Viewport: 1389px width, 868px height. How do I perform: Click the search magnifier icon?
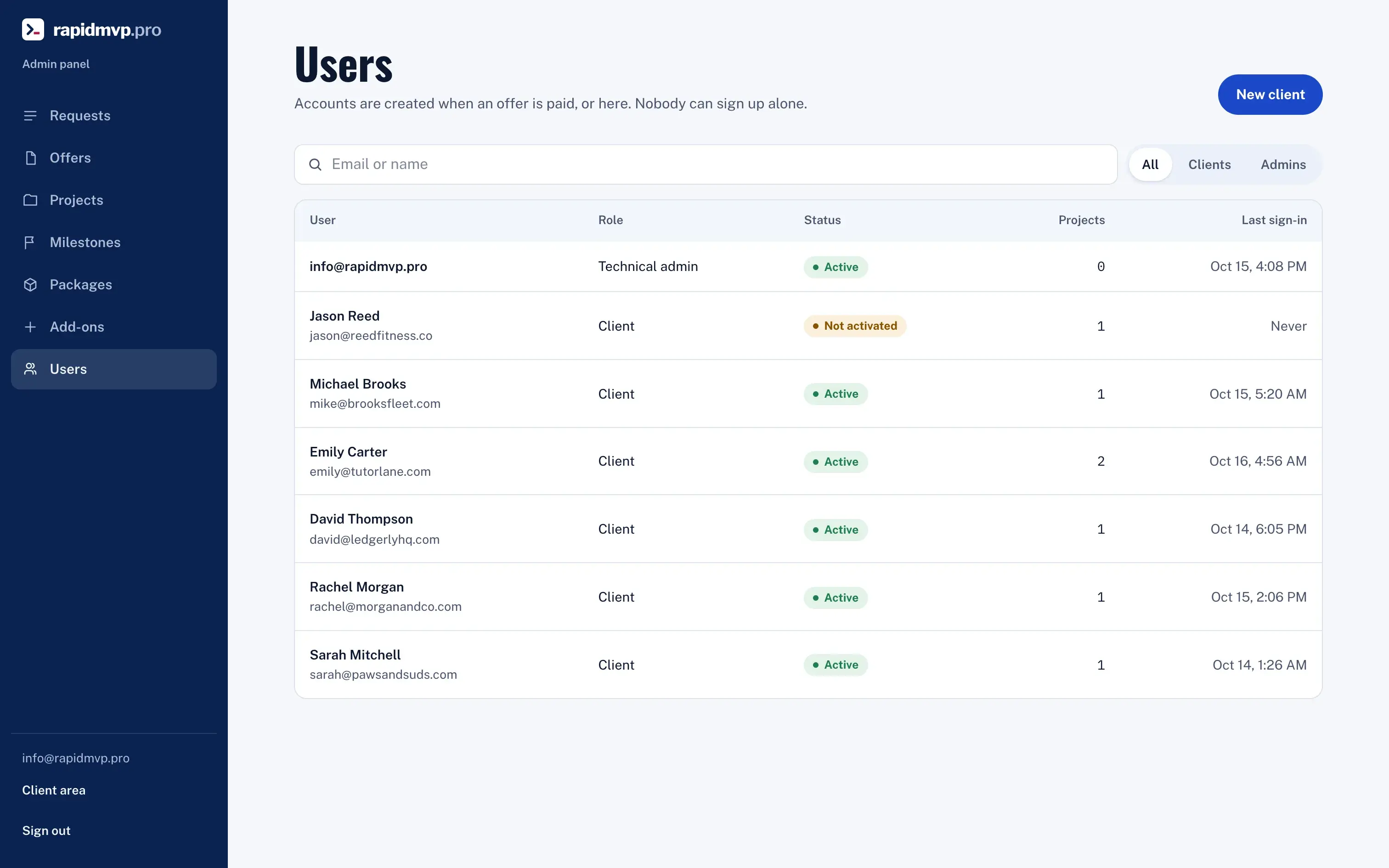click(x=315, y=165)
